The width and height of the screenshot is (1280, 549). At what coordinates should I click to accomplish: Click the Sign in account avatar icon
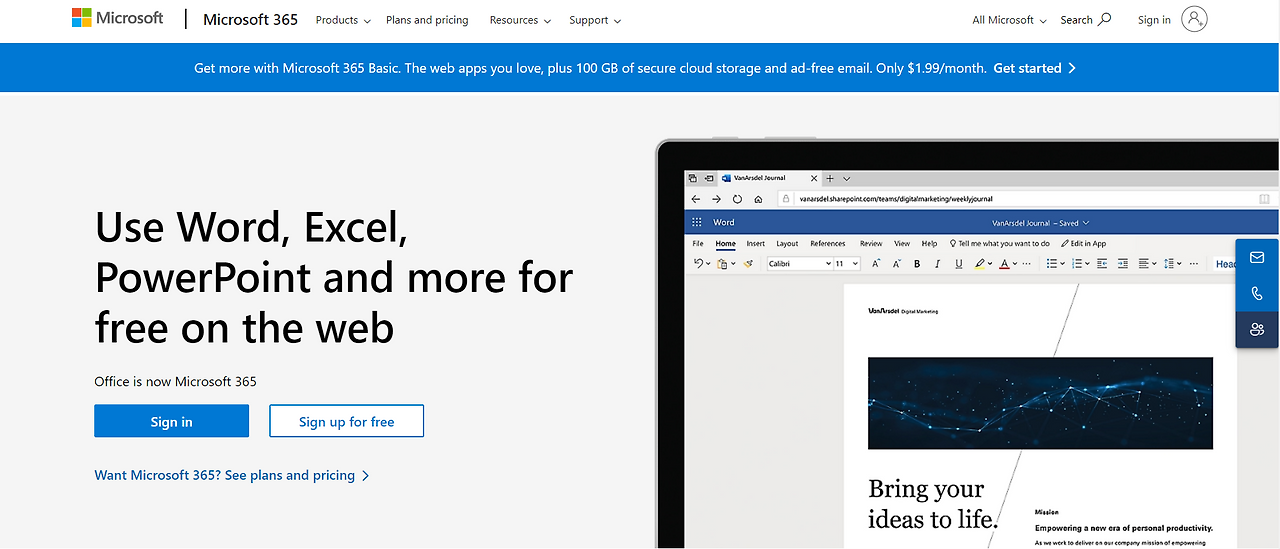1194,19
